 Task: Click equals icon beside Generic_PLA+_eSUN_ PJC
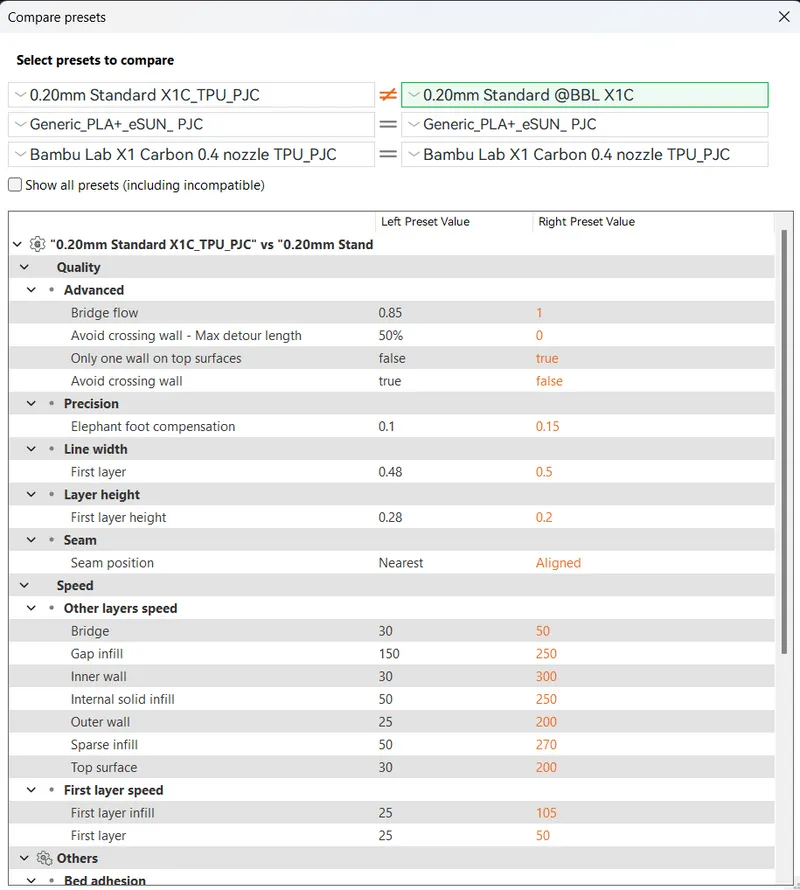point(388,124)
